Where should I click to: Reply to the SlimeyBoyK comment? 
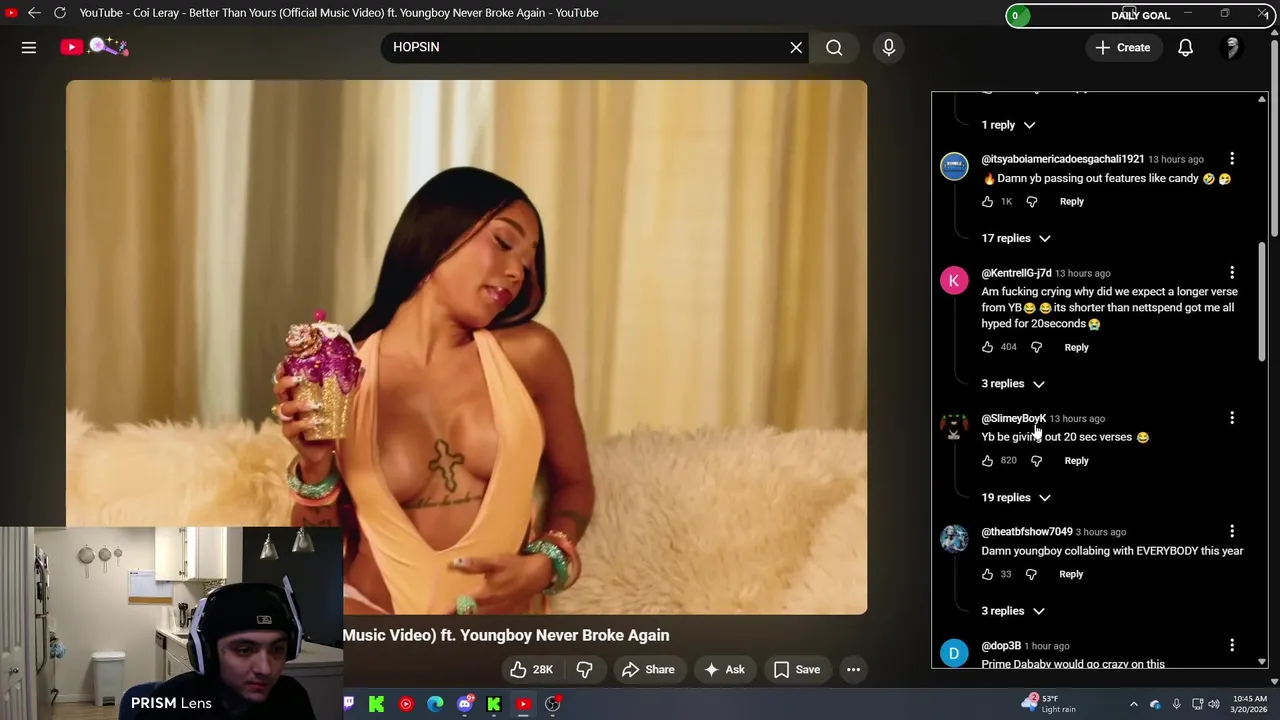click(x=1076, y=461)
